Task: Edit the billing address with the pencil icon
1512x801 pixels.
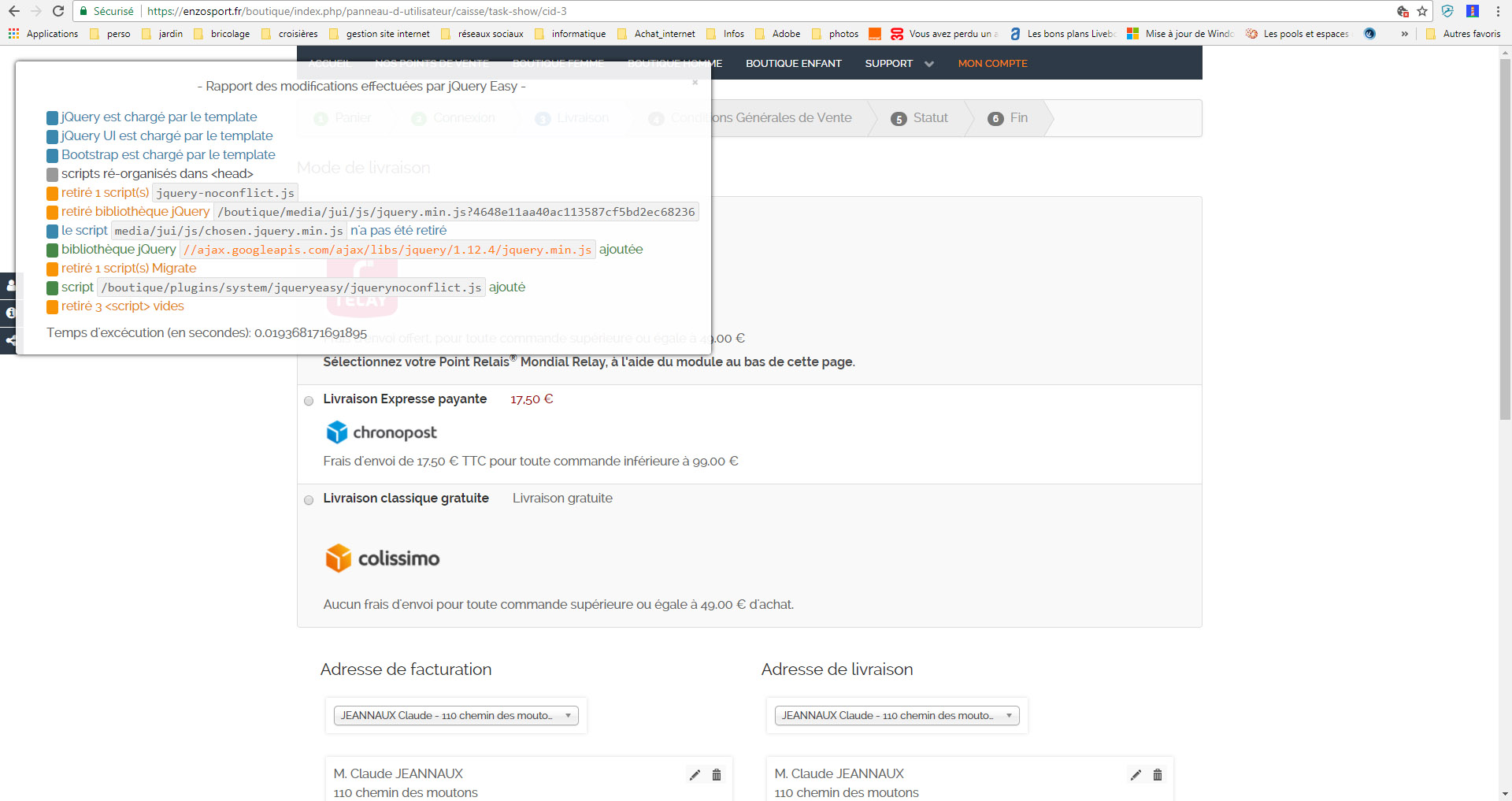Action: 695,775
